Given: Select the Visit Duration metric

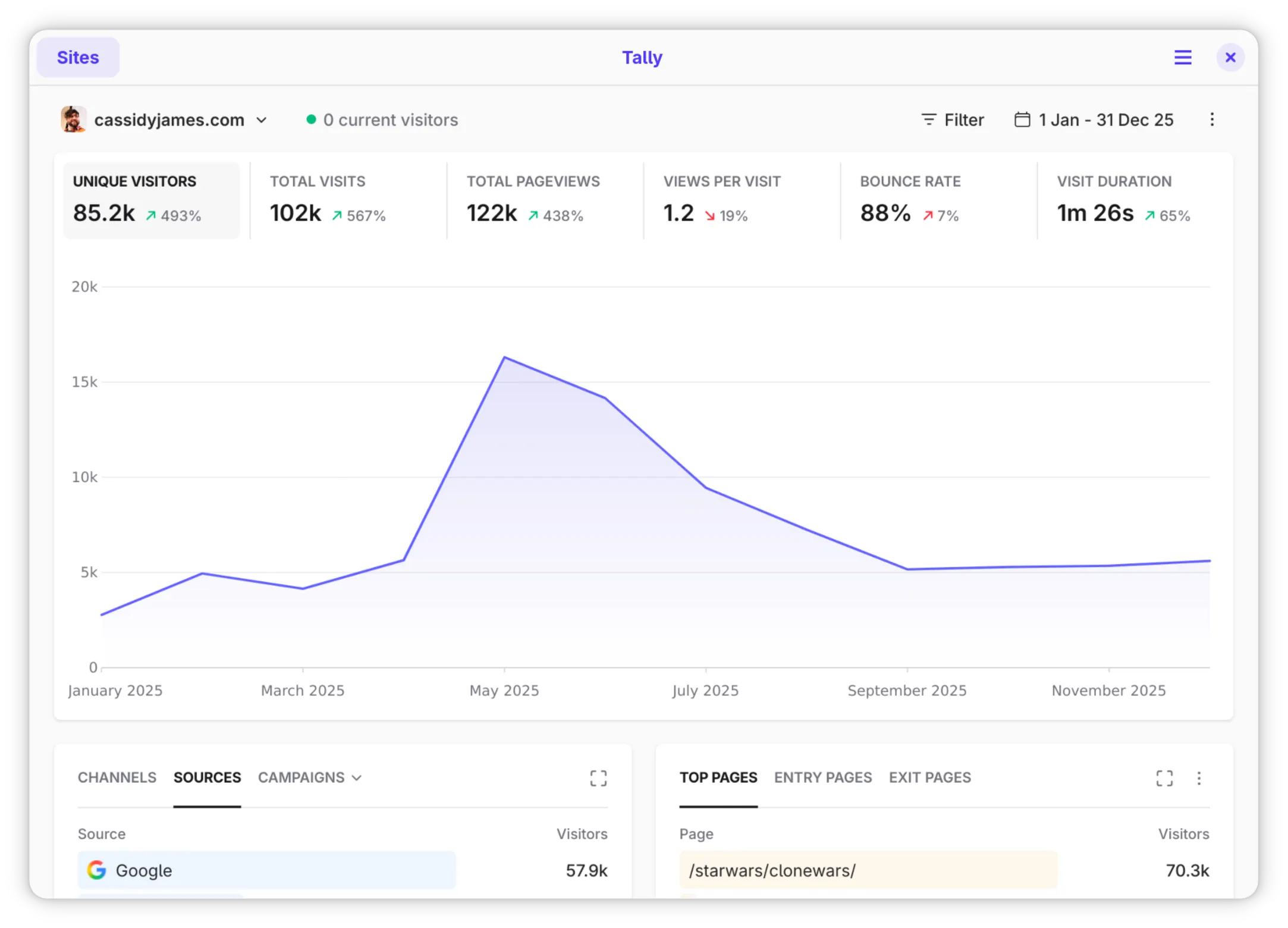Looking at the screenshot, I should click(x=1136, y=200).
